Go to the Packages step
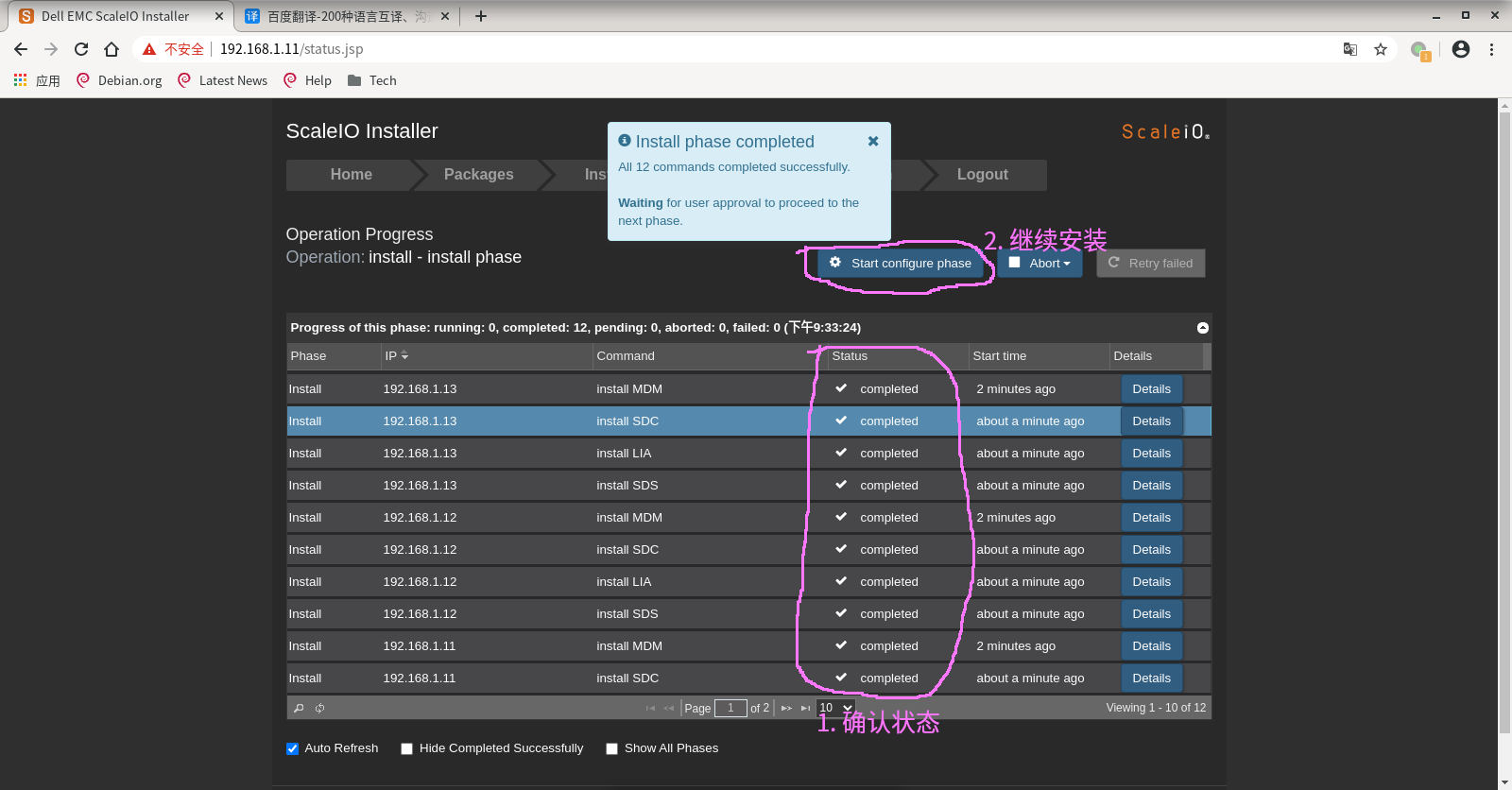This screenshot has height=790, width=1512. pos(478,175)
